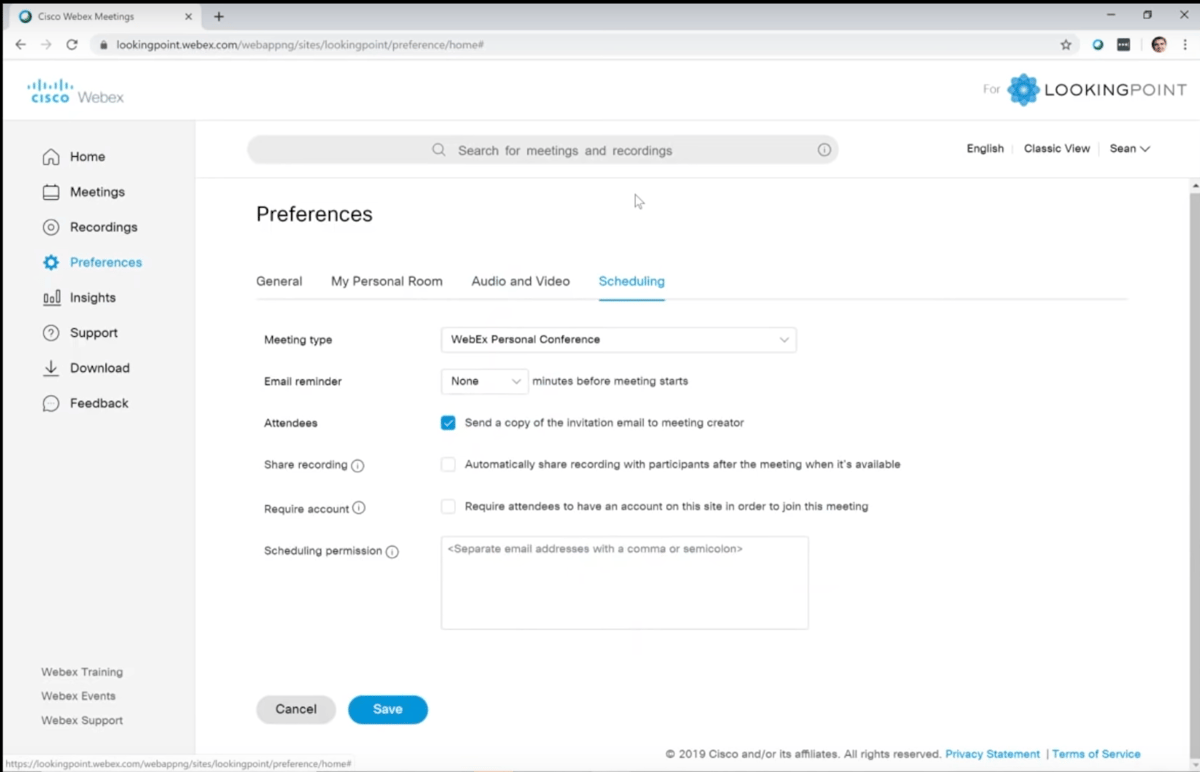The image size is (1200, 772).
Task: Open the Feedback panel
Action: click(x=98, y=402)
